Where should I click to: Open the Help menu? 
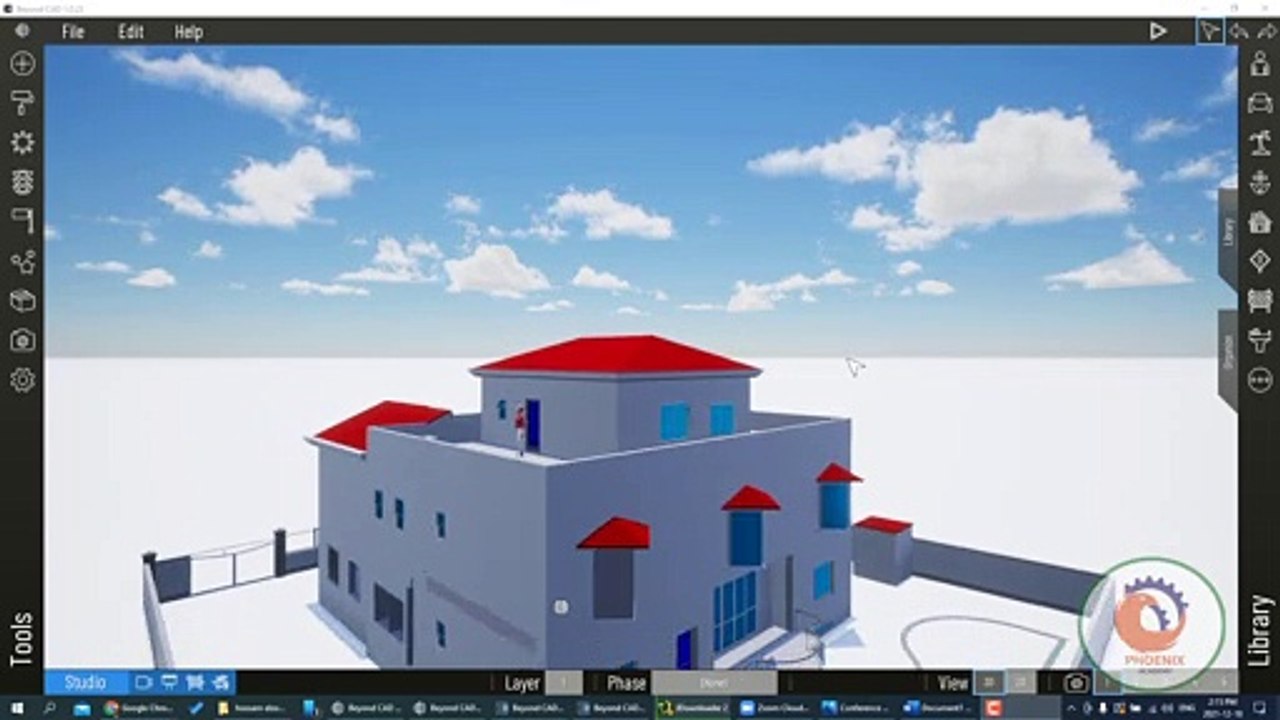(x=188, y=32)
